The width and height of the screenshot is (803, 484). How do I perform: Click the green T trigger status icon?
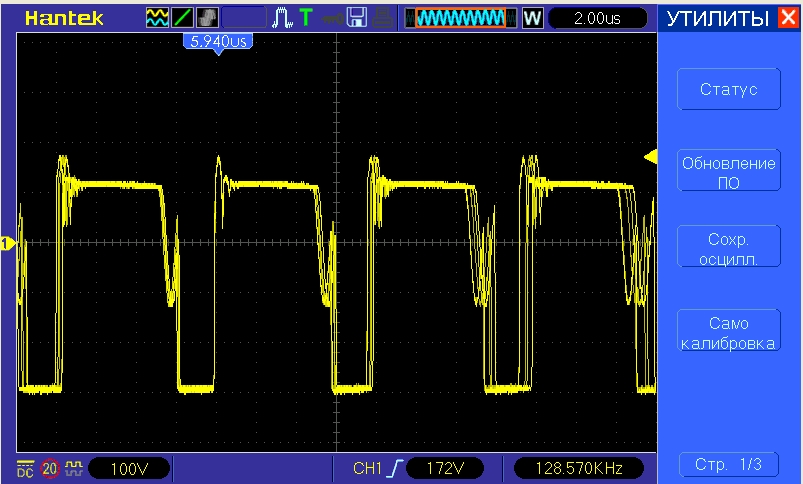(x=305, y=18)
